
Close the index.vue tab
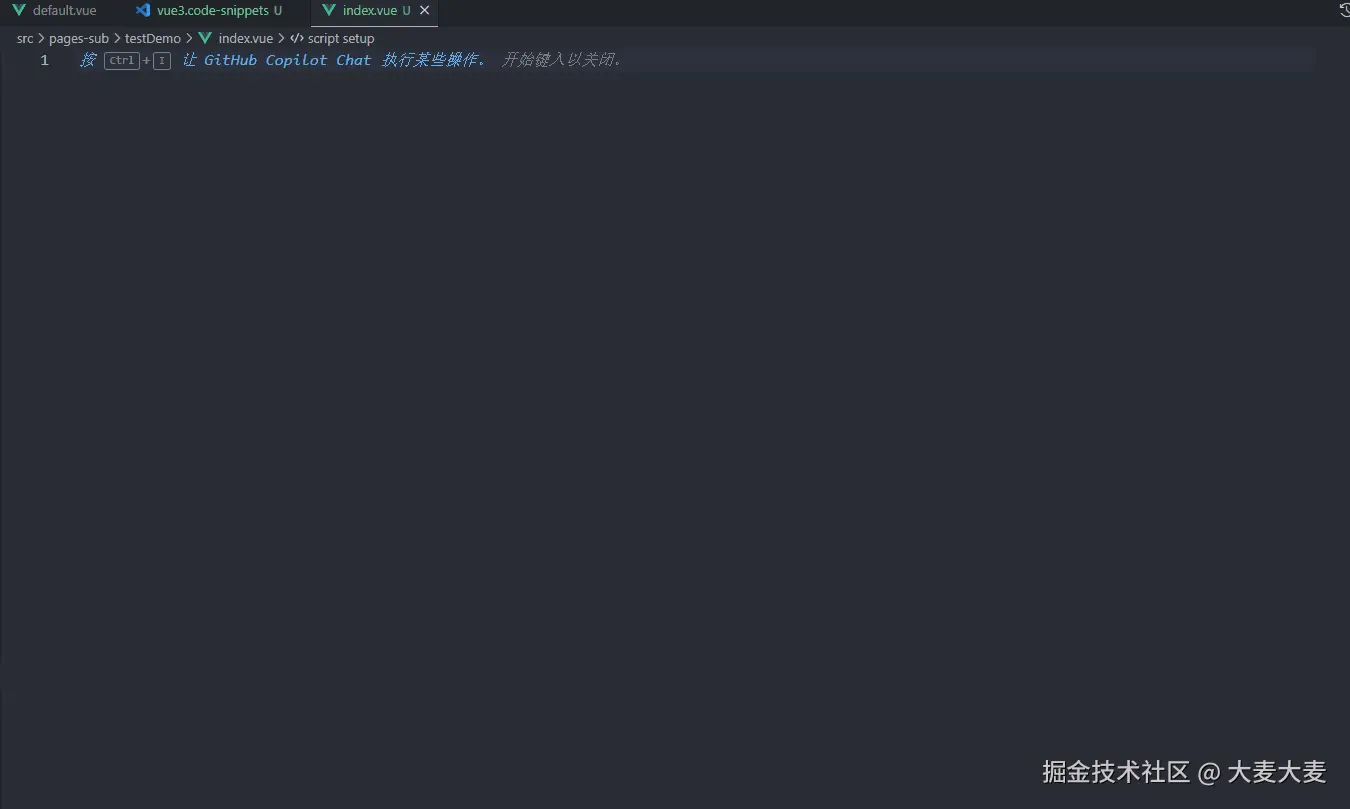(x=423, y=11)
